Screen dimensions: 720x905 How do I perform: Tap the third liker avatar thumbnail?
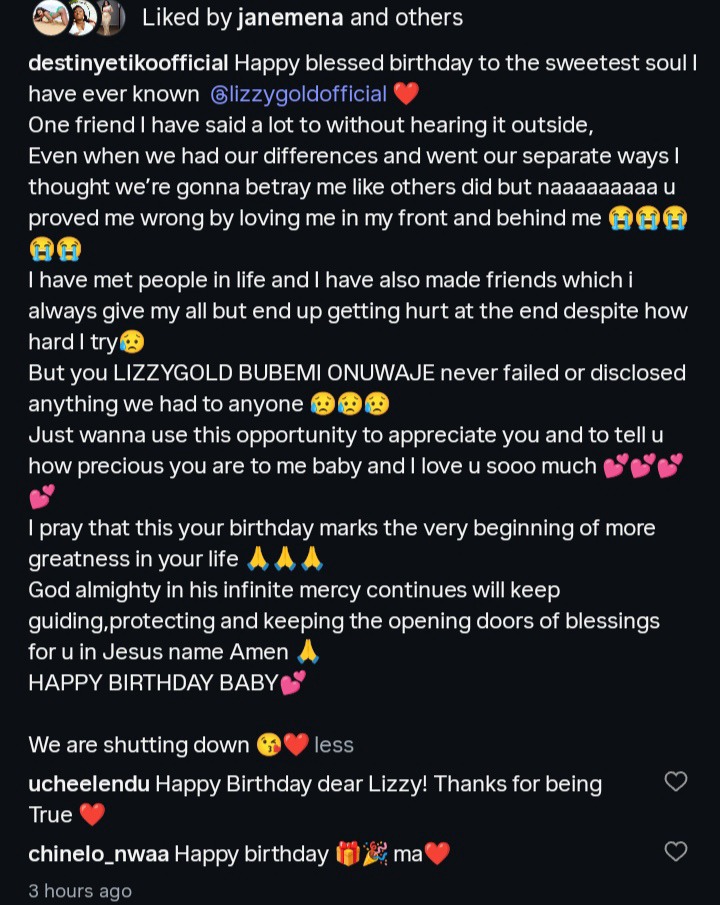110,17
